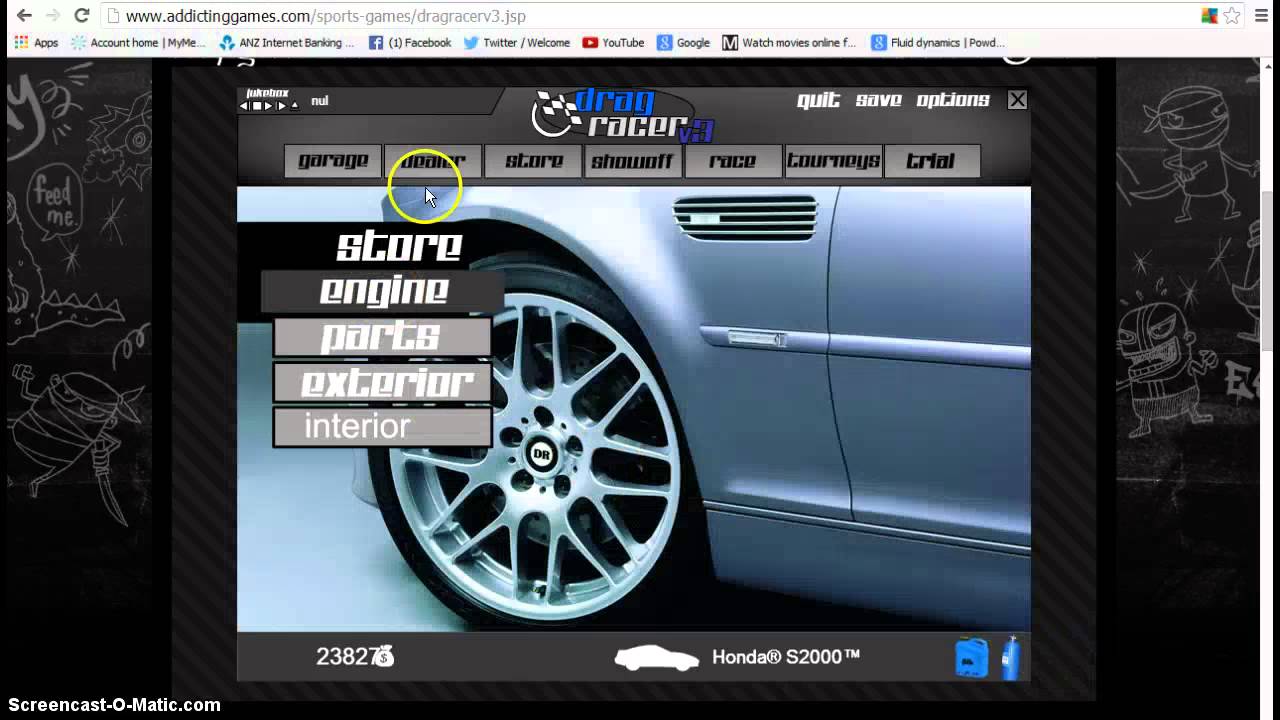Viewport: 1280px width, 720px height.
Task: Select engine in the store menu
Action: coord(383,291)
